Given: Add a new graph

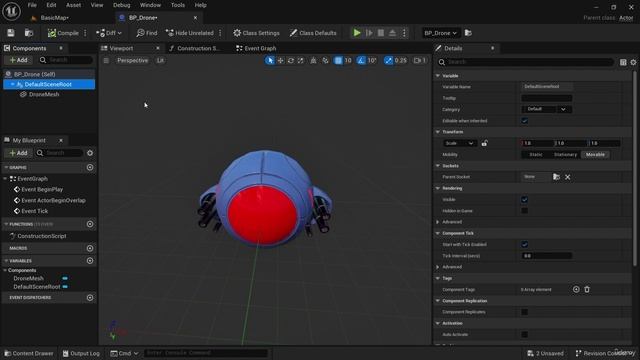Looking at the screenshot, I should (x=90, y=167).
